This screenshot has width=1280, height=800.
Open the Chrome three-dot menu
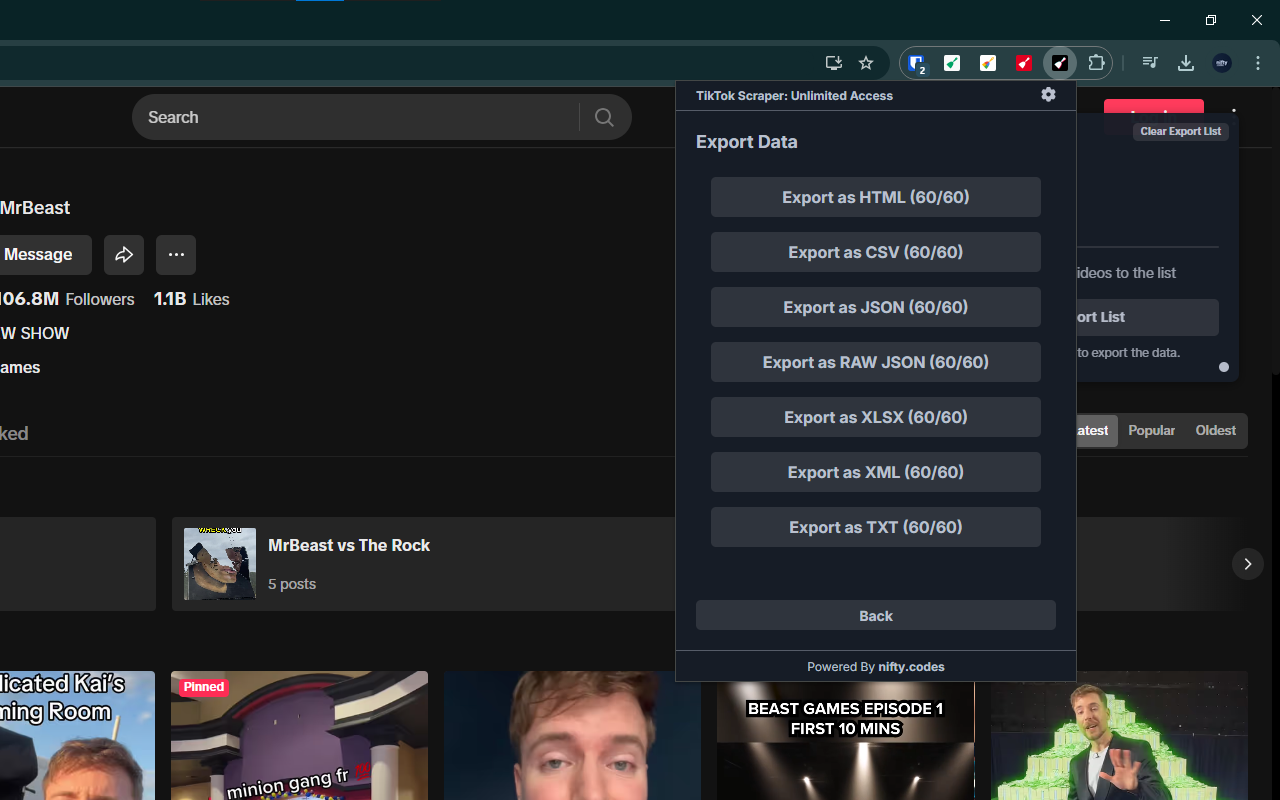pyautogui.click(x=1257, y=63)
